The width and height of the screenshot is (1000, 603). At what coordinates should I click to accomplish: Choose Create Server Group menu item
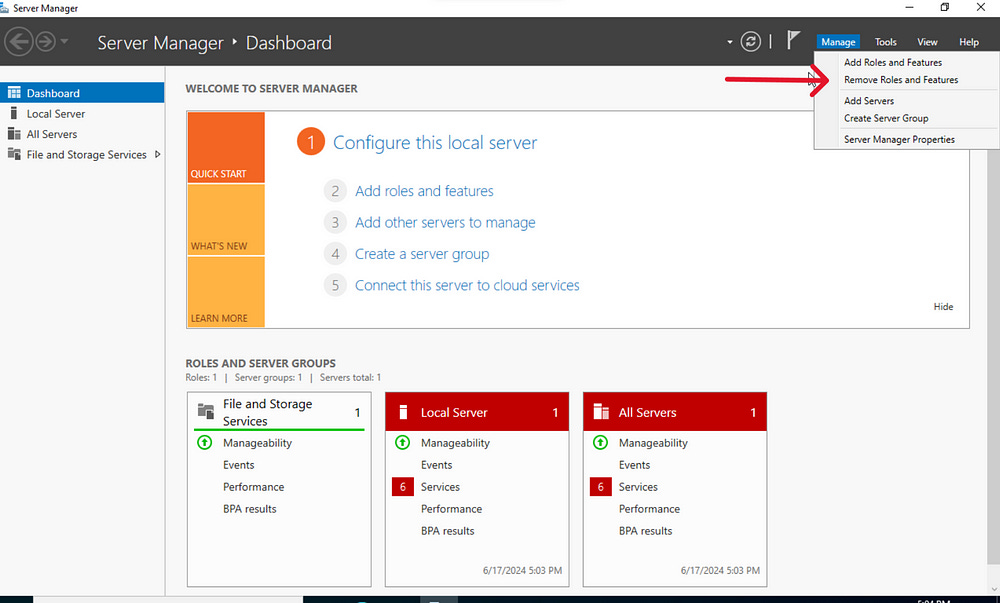point(886,119)
